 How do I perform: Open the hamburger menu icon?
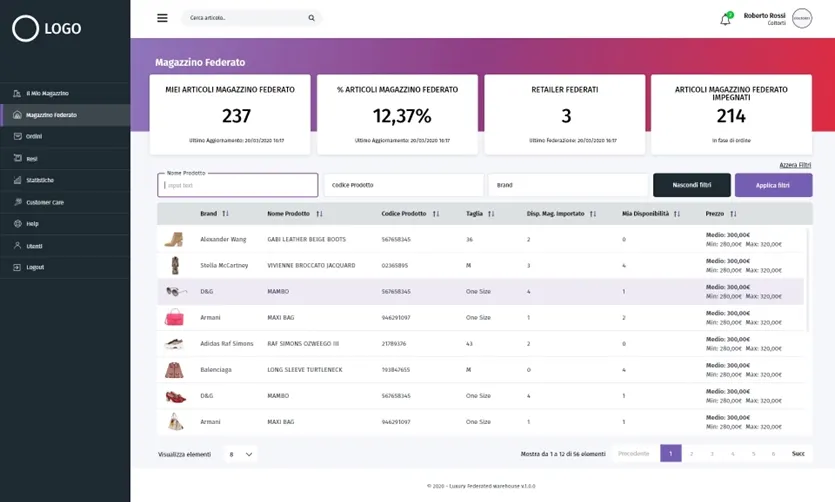coord(162,18)
